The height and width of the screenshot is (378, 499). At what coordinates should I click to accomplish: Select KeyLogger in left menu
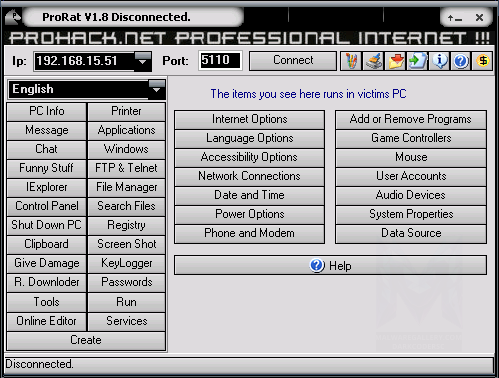coord(127,263)
